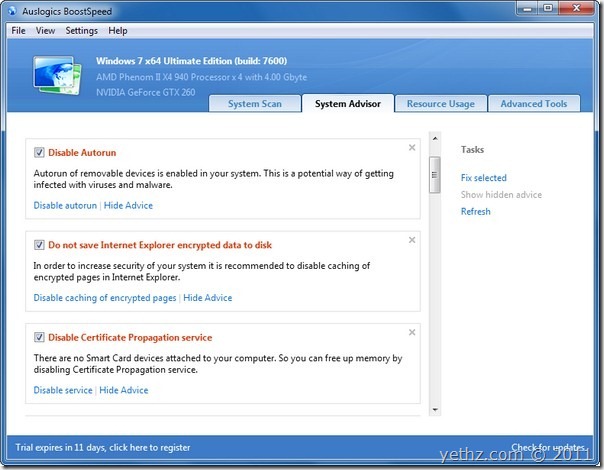
Task: Open the Help menu
Action: (118, 31)
